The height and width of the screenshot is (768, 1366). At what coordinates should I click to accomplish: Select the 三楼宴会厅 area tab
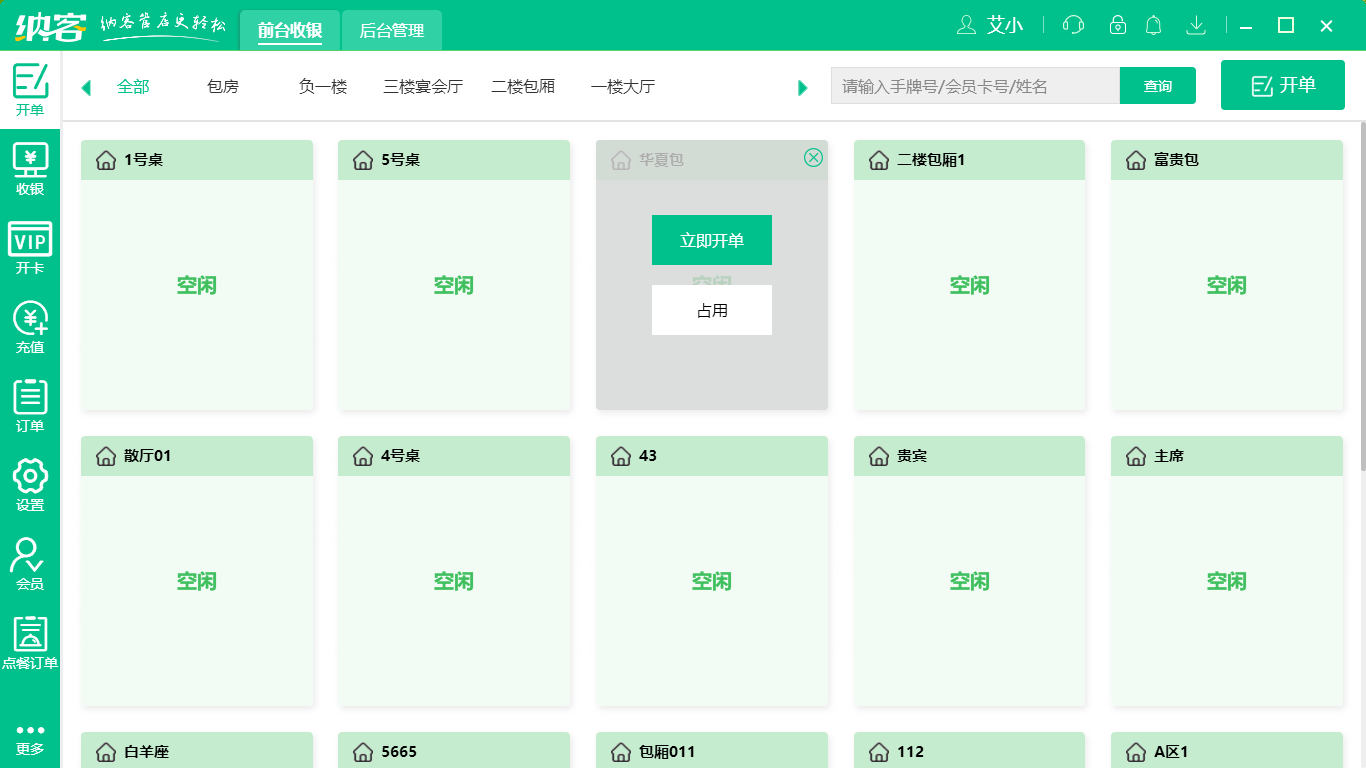pyautogui.click(x=423, y=87)
